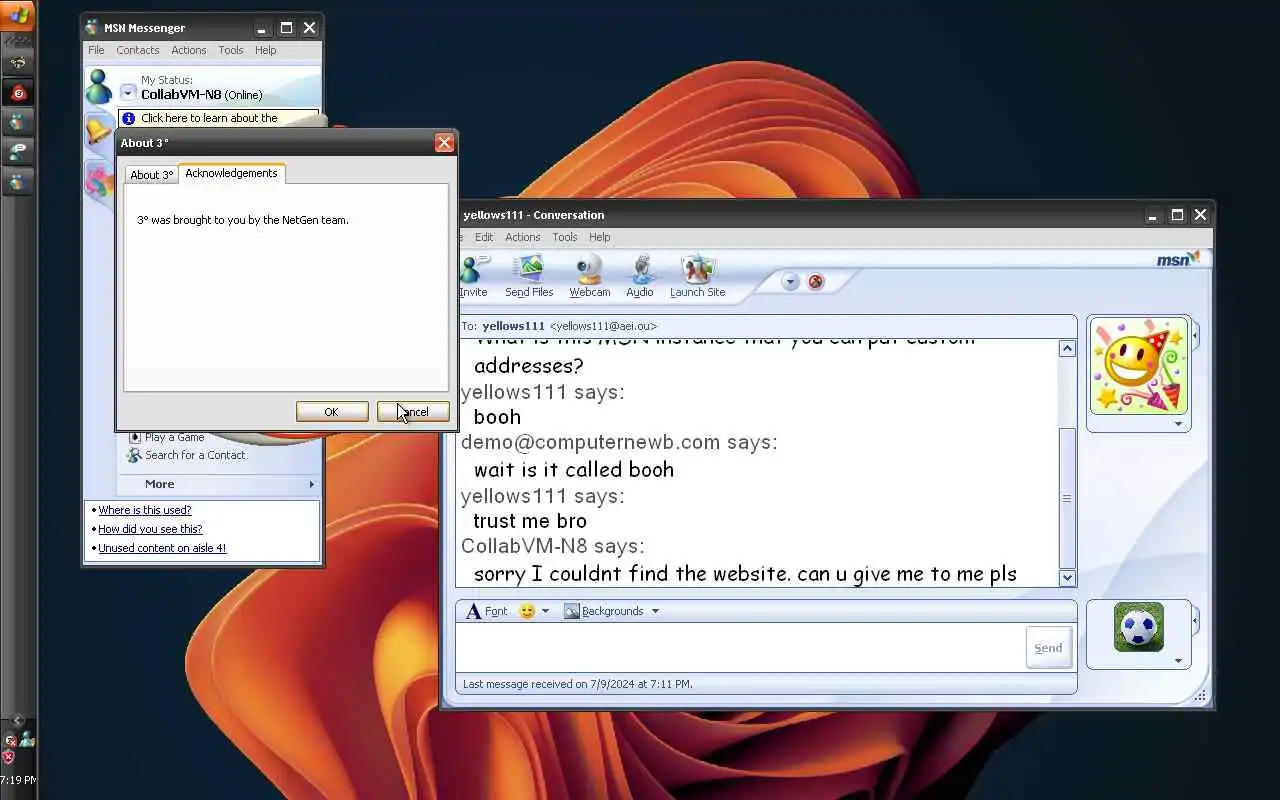The width and height of the screenshot is (1280, 800).
Task: Click the 'Click here to learn about the' notice
Action: (209, 118)
